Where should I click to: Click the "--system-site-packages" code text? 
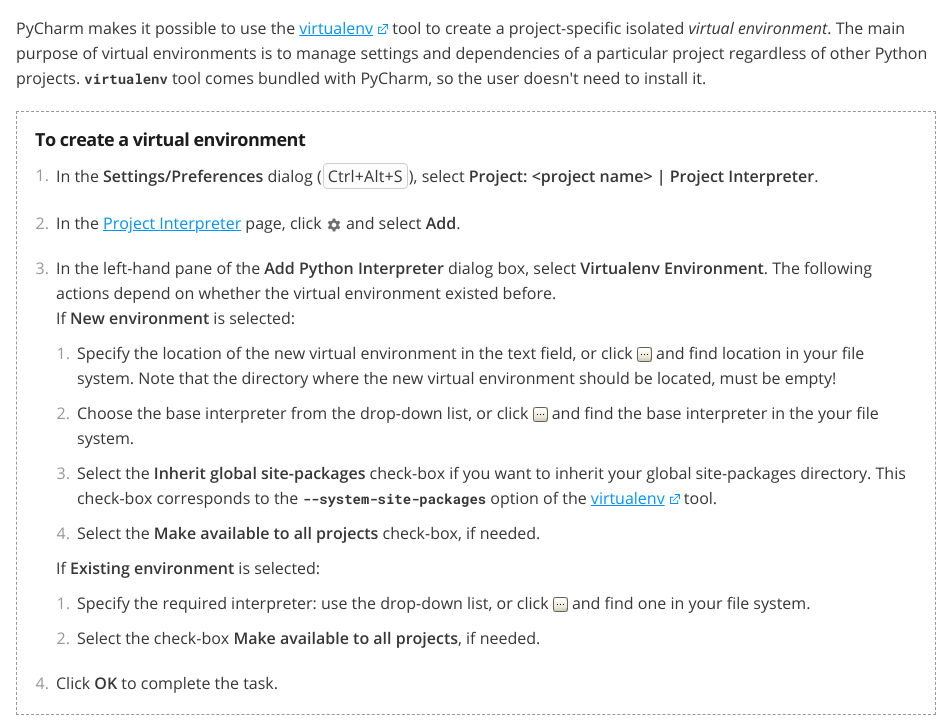[x=394, y=499]
